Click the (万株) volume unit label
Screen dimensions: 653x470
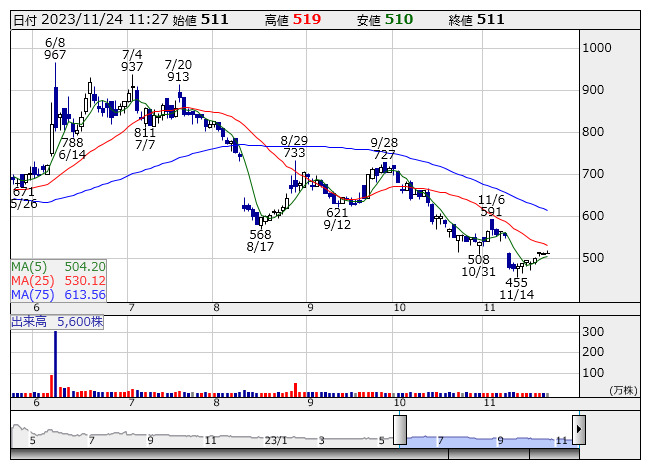tap(623, 390)
